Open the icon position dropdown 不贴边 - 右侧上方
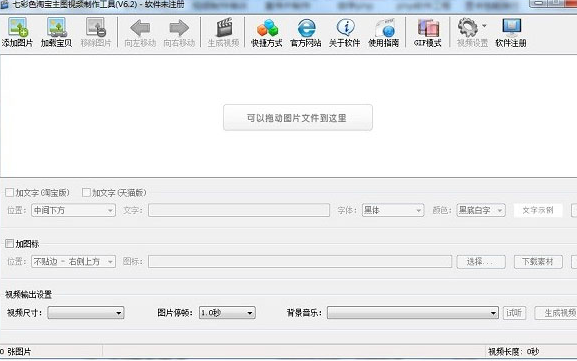Image resolution: width=577 pixels, height=361 pixels. [73, 261]
